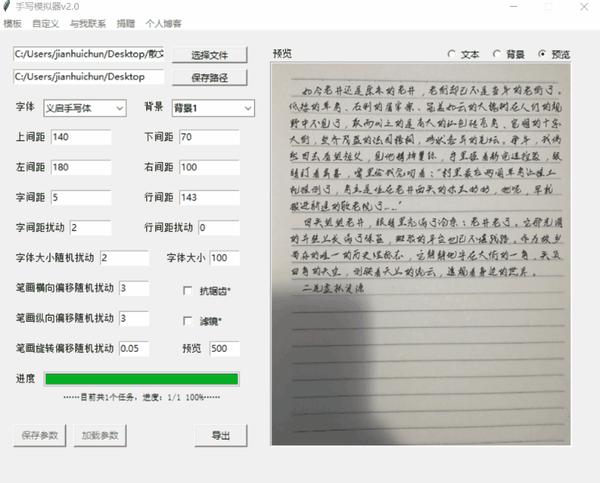Select the 预览 radio button
This screenshot has width=600, height=483.
pos(542,54)
